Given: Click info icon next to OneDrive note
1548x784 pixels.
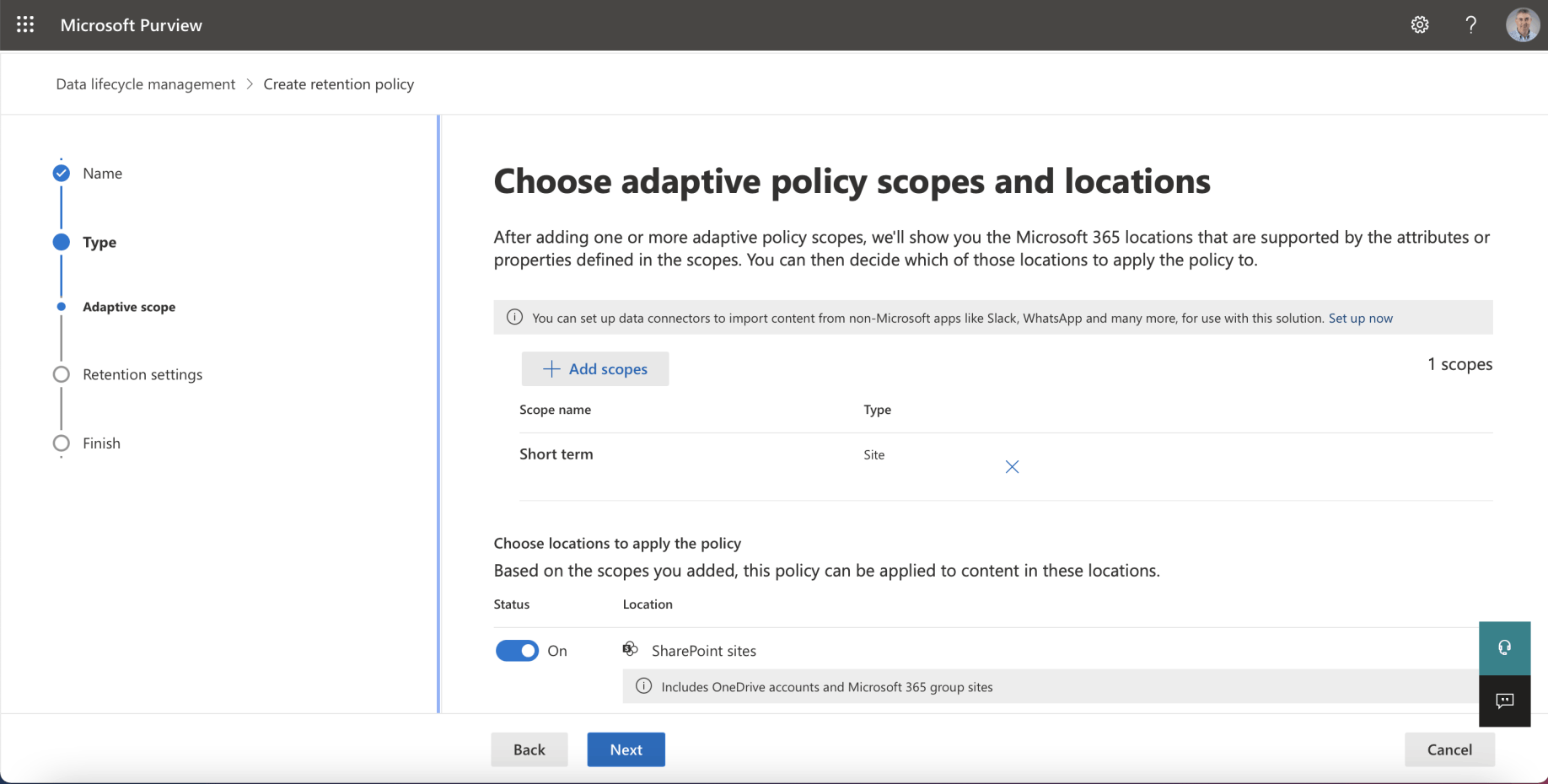Looking at the screenshot, I should 643,686.
